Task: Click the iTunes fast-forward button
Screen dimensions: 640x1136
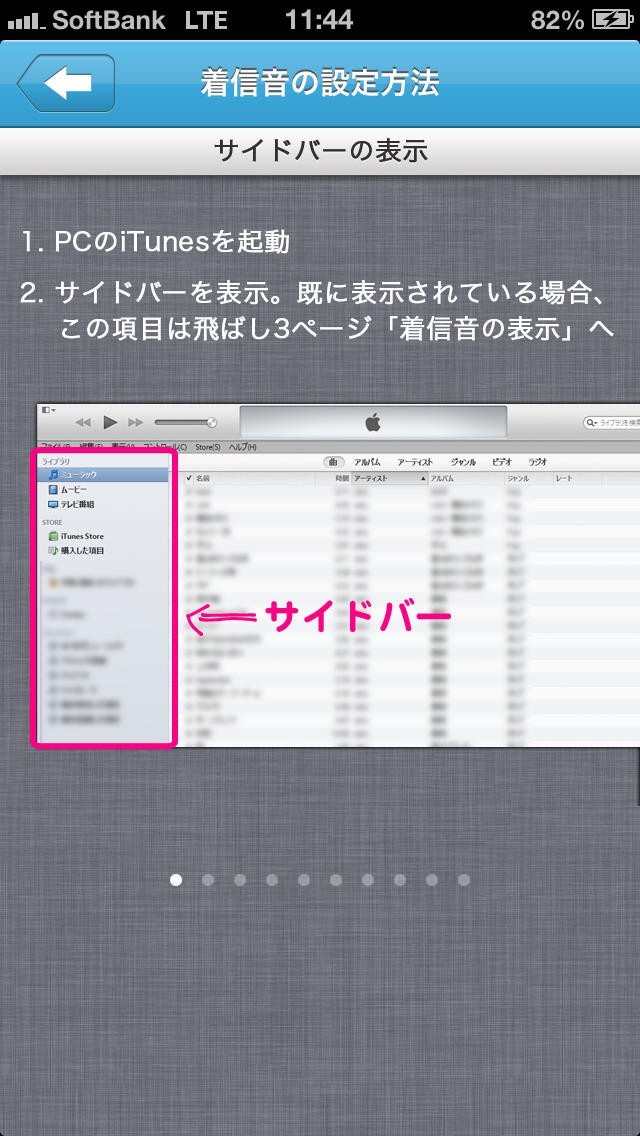Action: click(136, 423)
